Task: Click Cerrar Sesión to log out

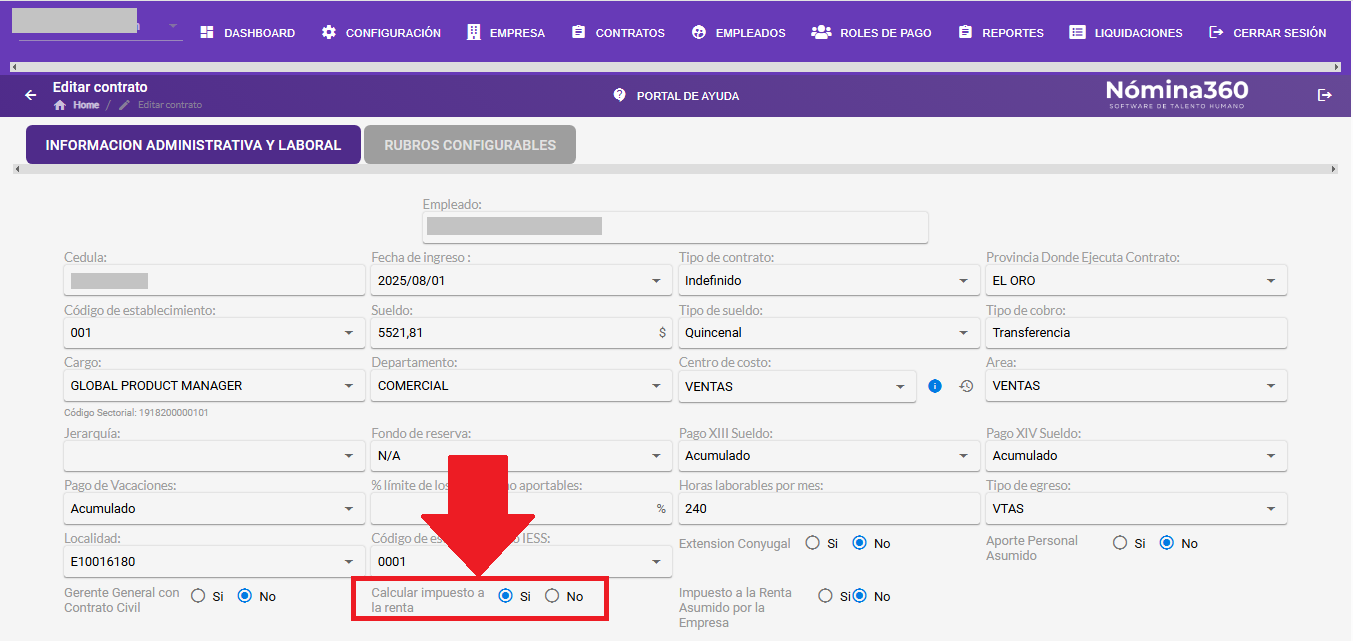Action: 1267,33
